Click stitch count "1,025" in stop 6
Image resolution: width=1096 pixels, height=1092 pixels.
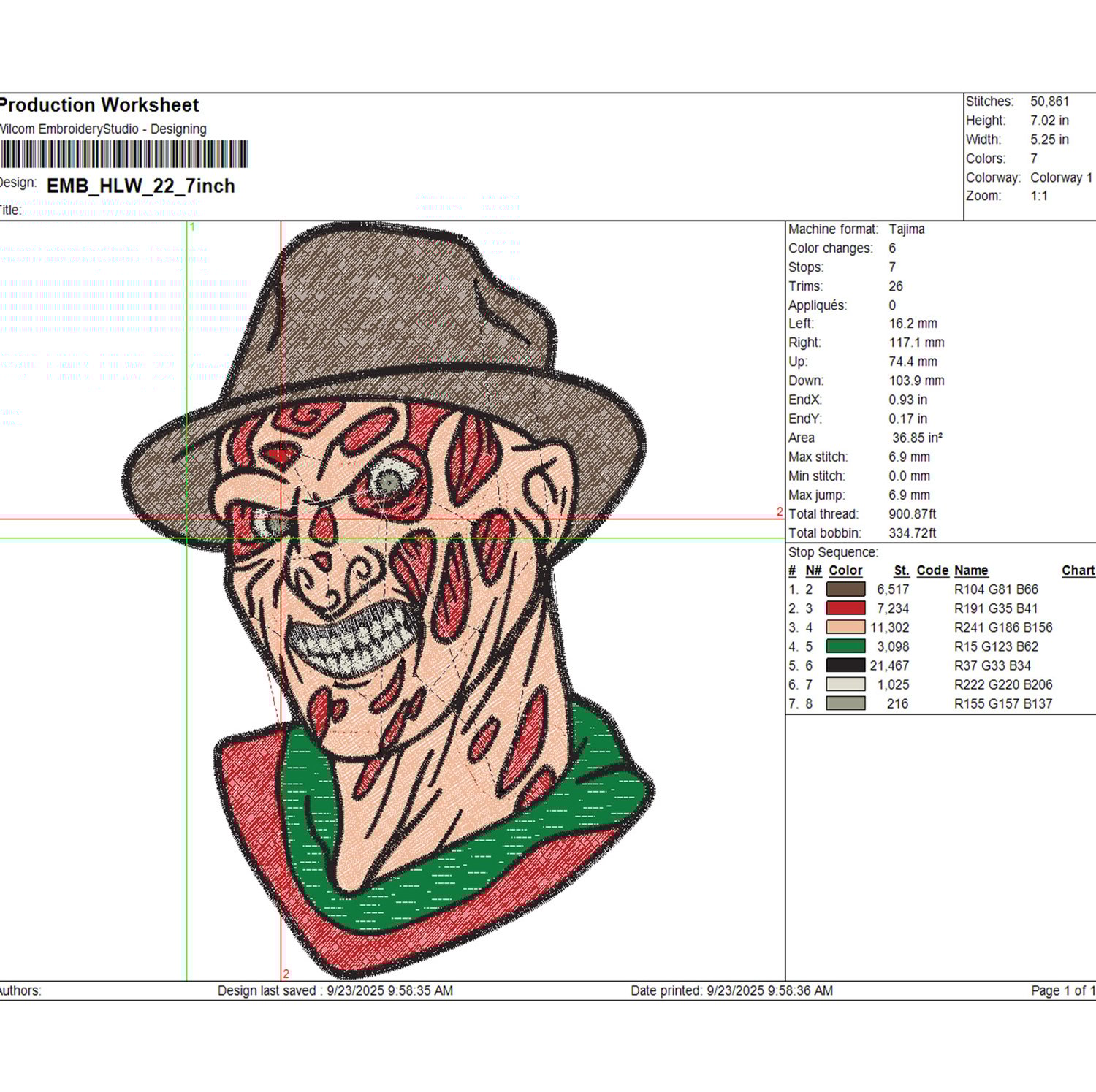pyautogui.click(x=893, y=684)
